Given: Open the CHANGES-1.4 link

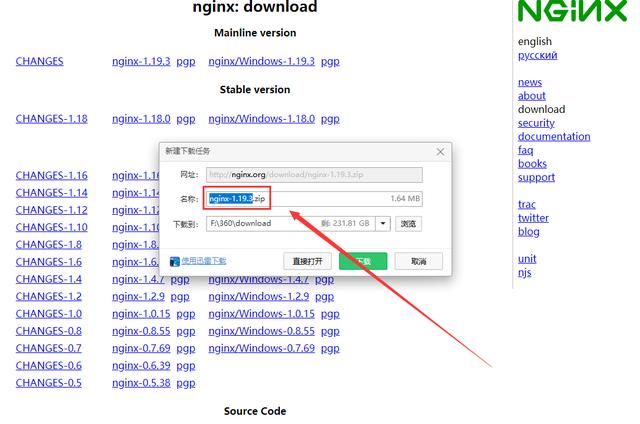Looking at the screenshot, I should tap(49, 279).
